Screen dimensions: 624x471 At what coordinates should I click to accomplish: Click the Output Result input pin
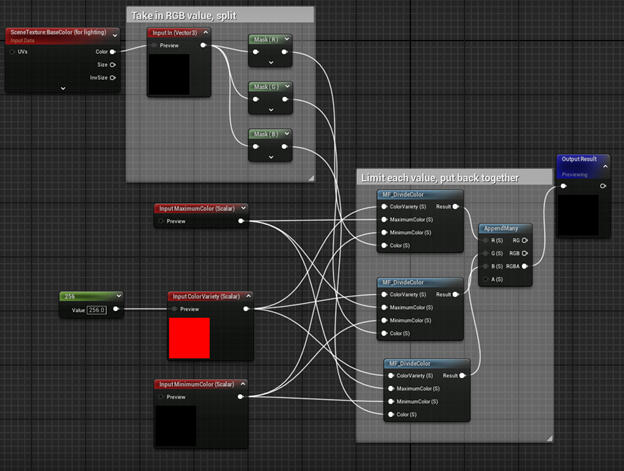563,185
